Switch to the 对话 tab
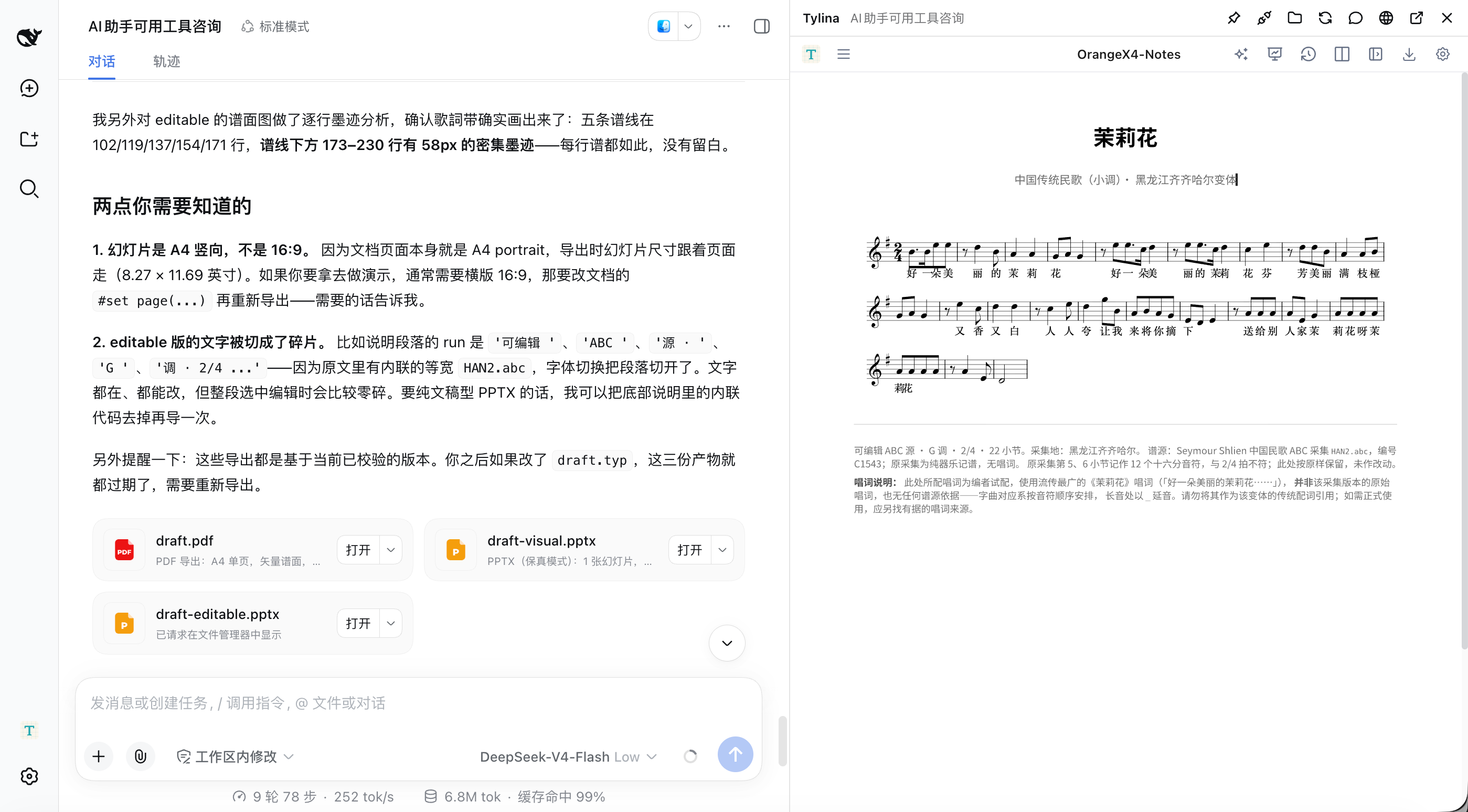This screenshot has width=1468, height=812. [x=101, y=61]
